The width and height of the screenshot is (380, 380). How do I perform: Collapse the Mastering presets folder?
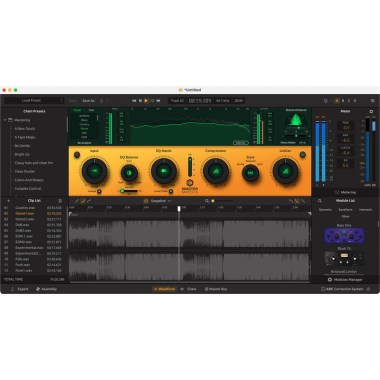(x=5, y=120)
